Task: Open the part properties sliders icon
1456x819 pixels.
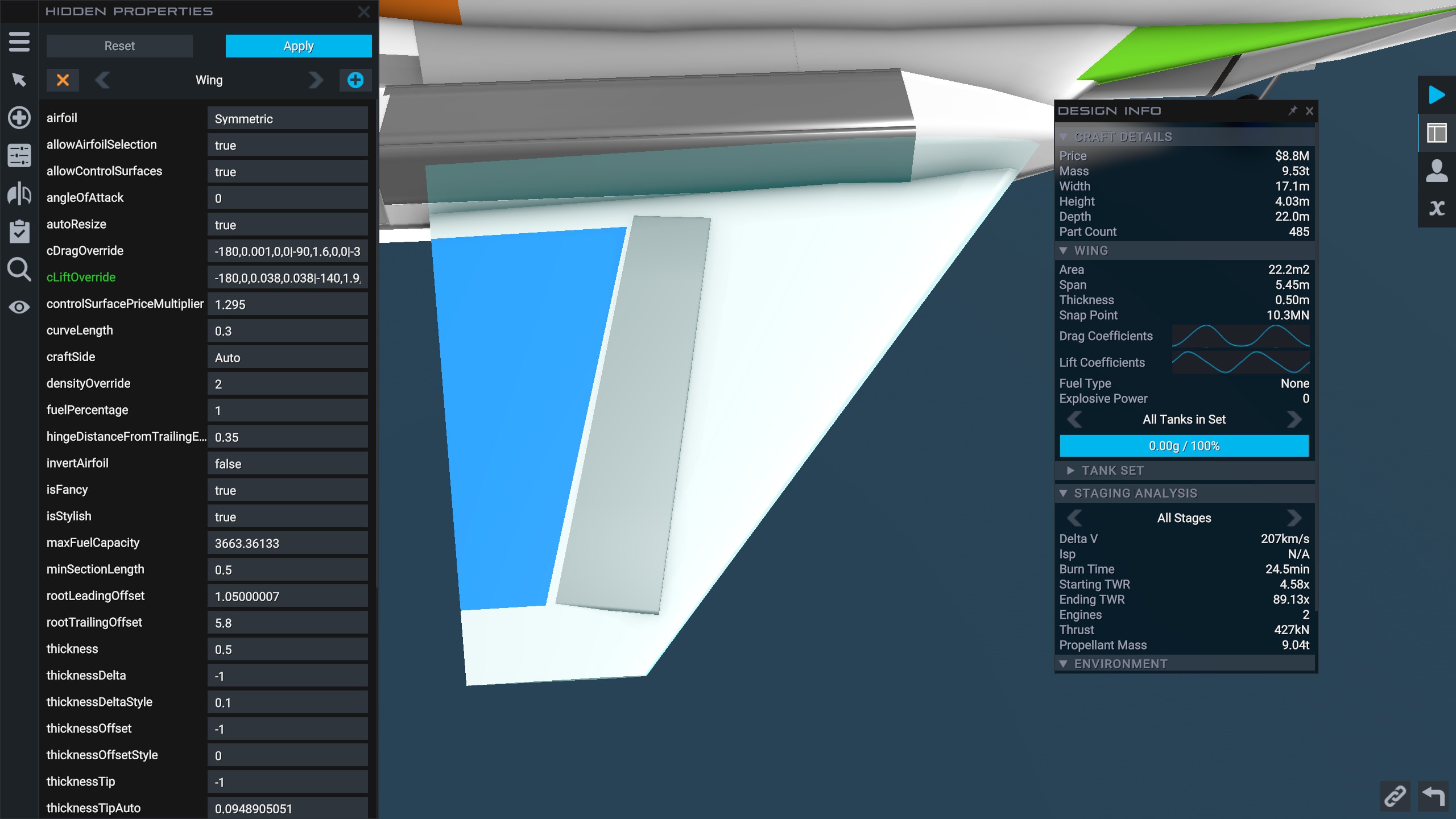Action: 19,155
